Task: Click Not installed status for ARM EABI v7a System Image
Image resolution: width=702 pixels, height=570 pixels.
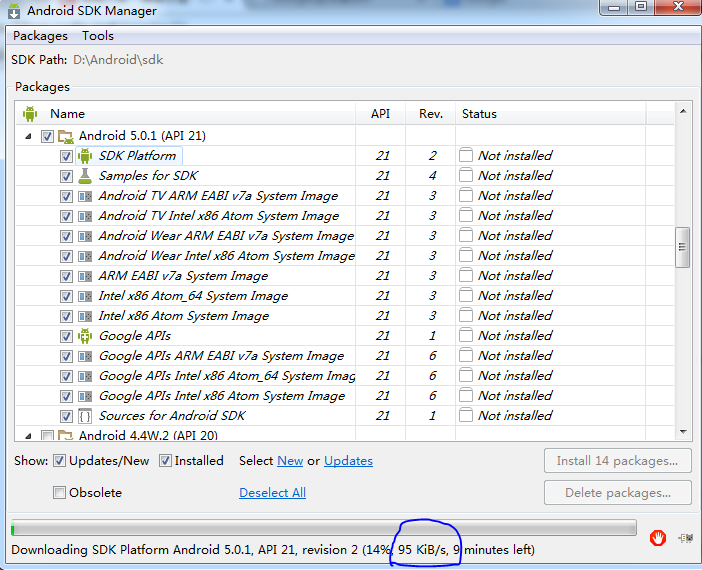Action: (515, 276)
